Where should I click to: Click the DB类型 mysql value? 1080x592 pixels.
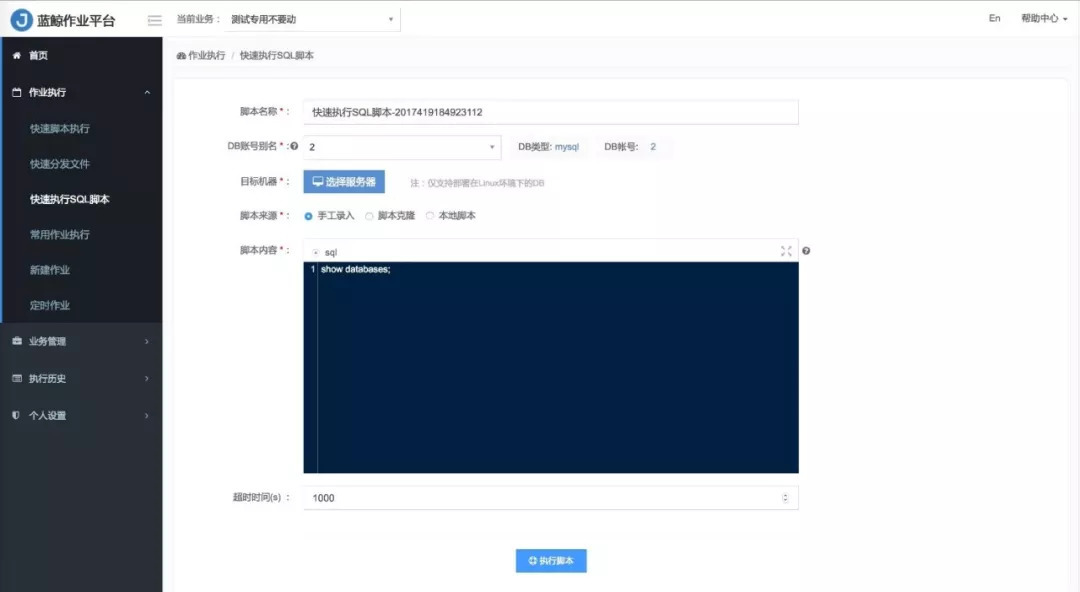567,147
